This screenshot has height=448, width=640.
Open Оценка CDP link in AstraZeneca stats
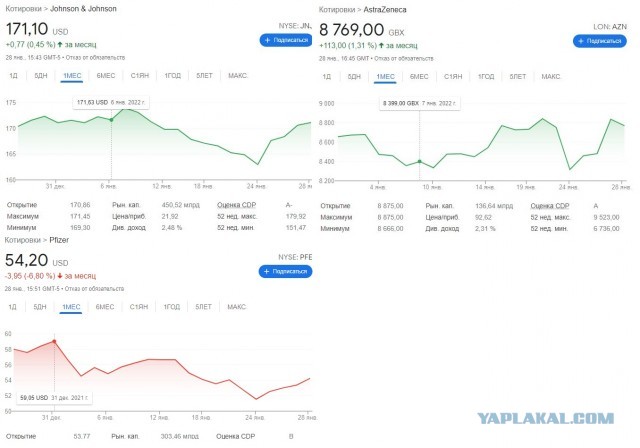[550, 206]
